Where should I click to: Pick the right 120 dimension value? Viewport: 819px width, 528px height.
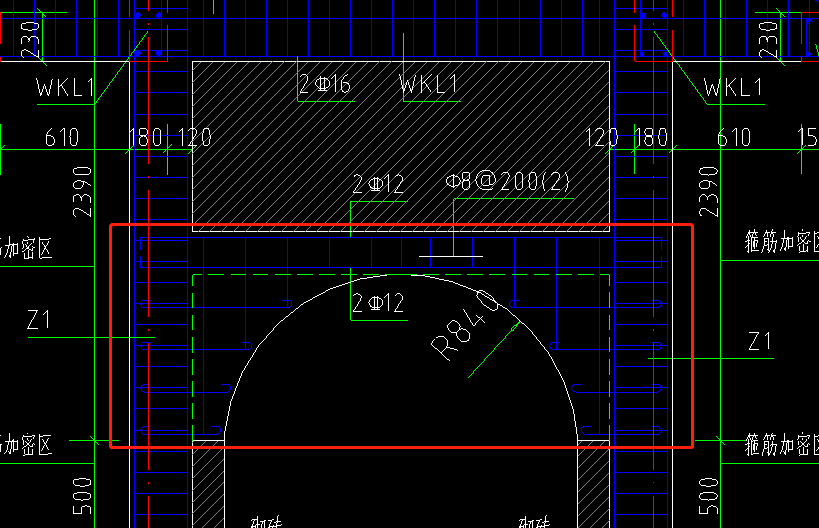[602, 137]
